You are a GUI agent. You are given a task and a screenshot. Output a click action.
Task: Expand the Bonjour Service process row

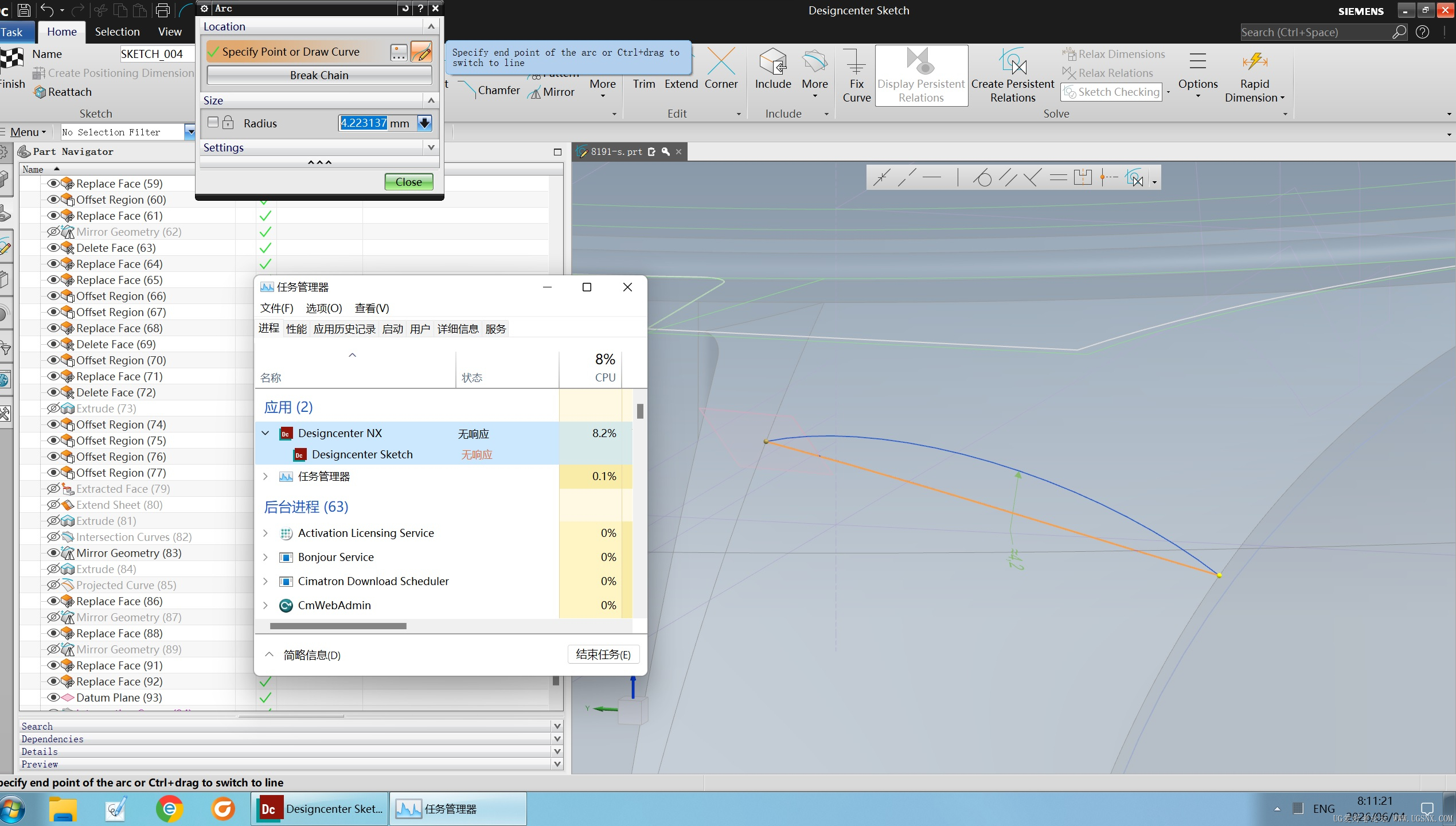coord(266,557)
